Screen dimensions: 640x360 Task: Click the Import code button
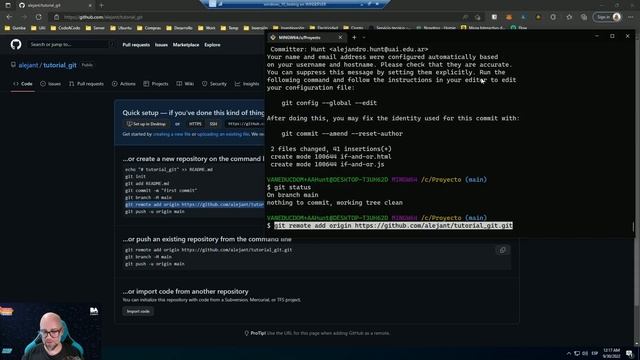pos(138,311)
